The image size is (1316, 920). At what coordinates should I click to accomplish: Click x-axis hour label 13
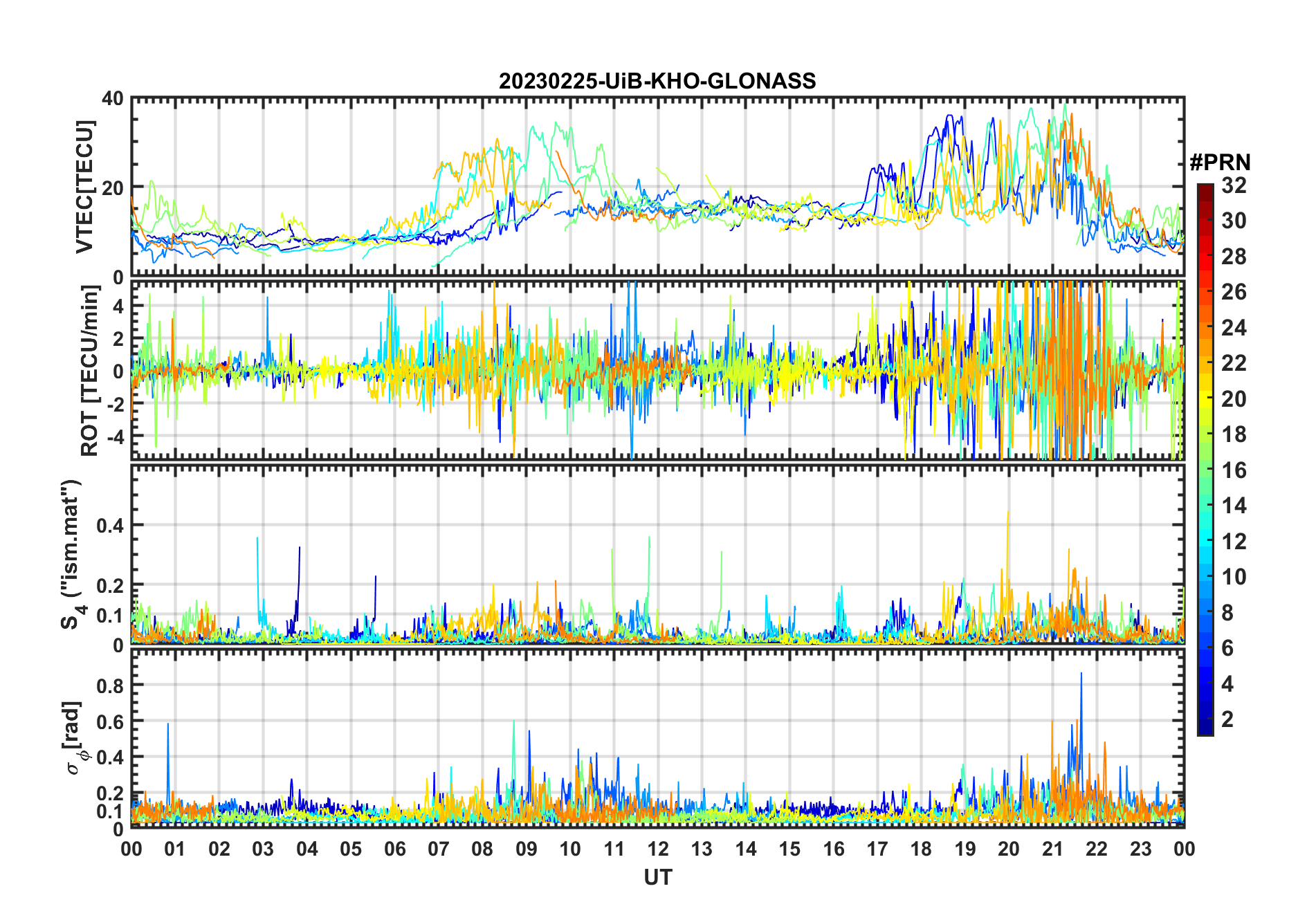click(702, 849)
